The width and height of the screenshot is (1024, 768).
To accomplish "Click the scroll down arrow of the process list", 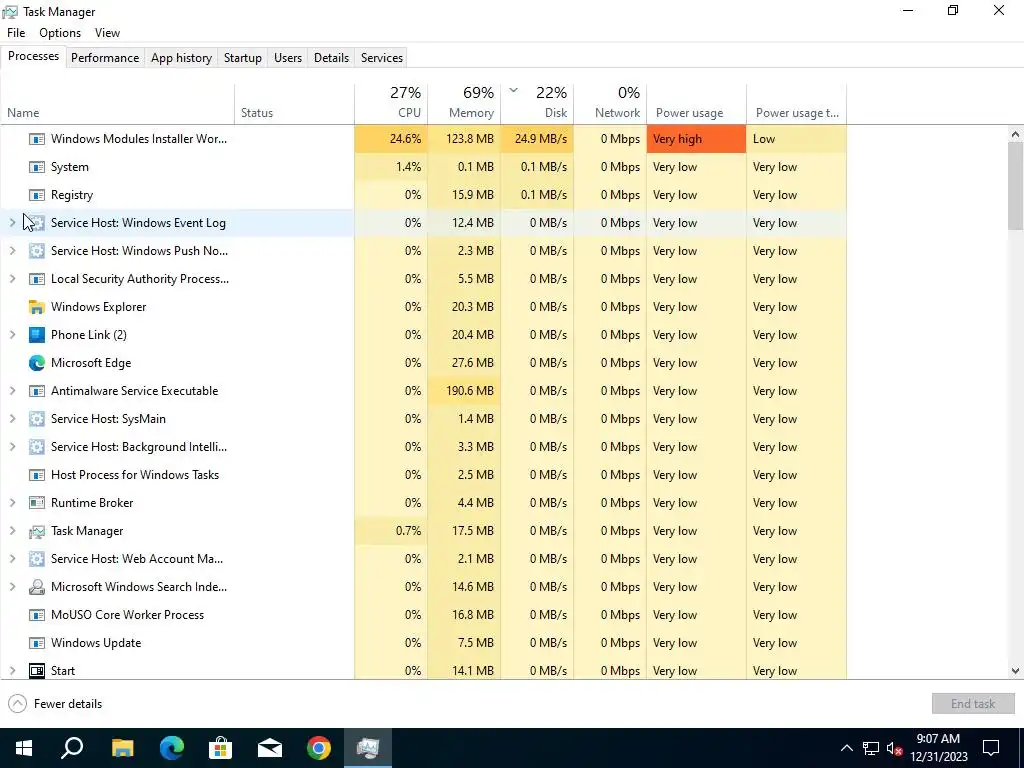I will pos(1015,671).
